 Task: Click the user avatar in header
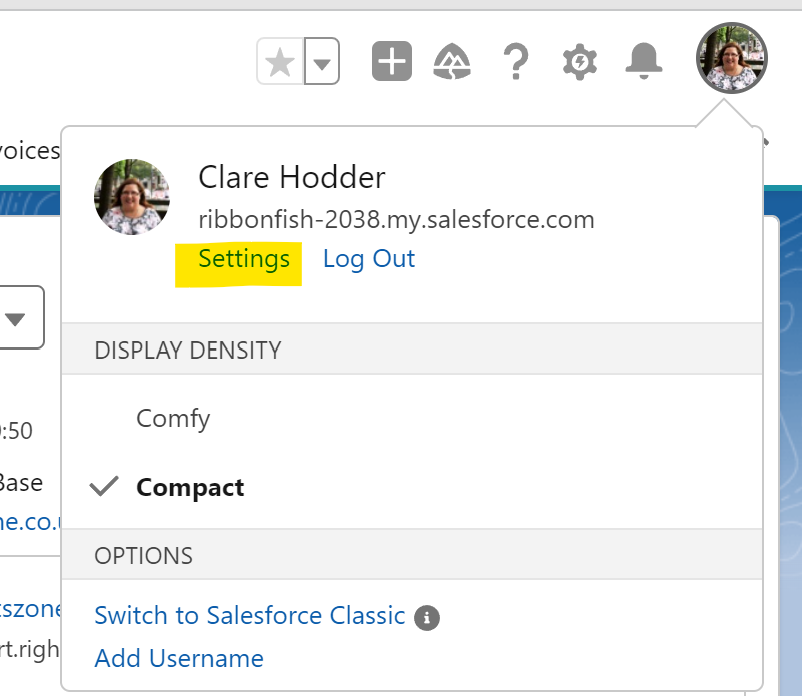click(732, 59)
